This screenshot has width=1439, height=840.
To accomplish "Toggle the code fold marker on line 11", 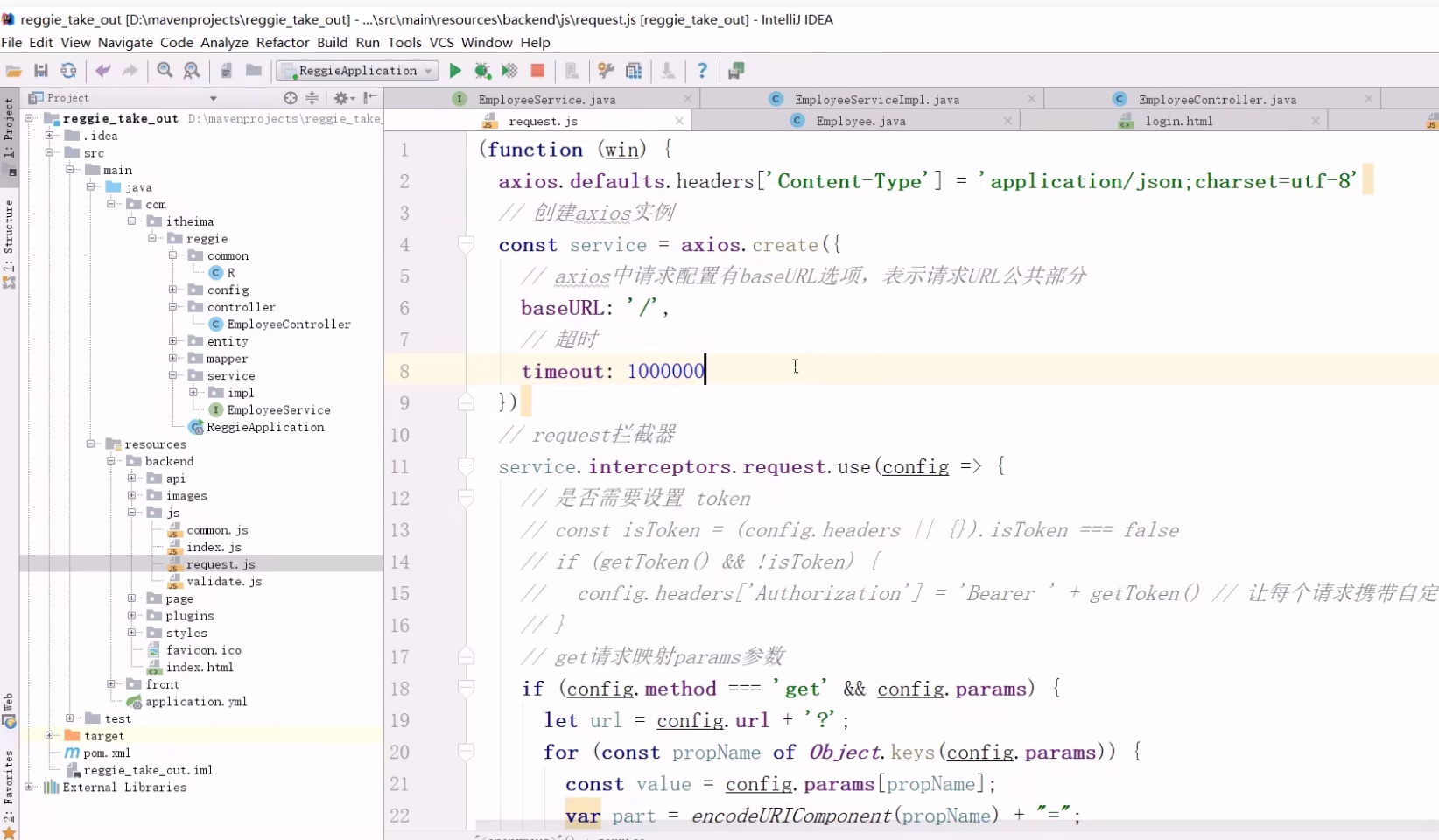I will click(x=467, y=465).
